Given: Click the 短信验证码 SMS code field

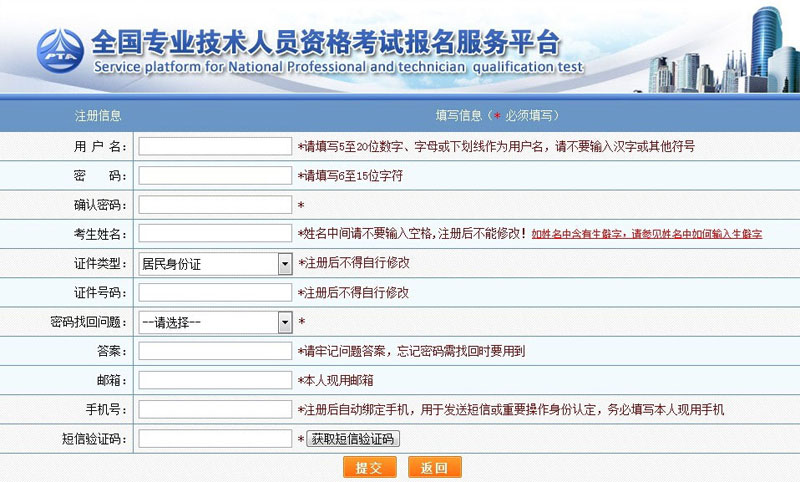Looking at the screenshot, I should pos(214,438).
